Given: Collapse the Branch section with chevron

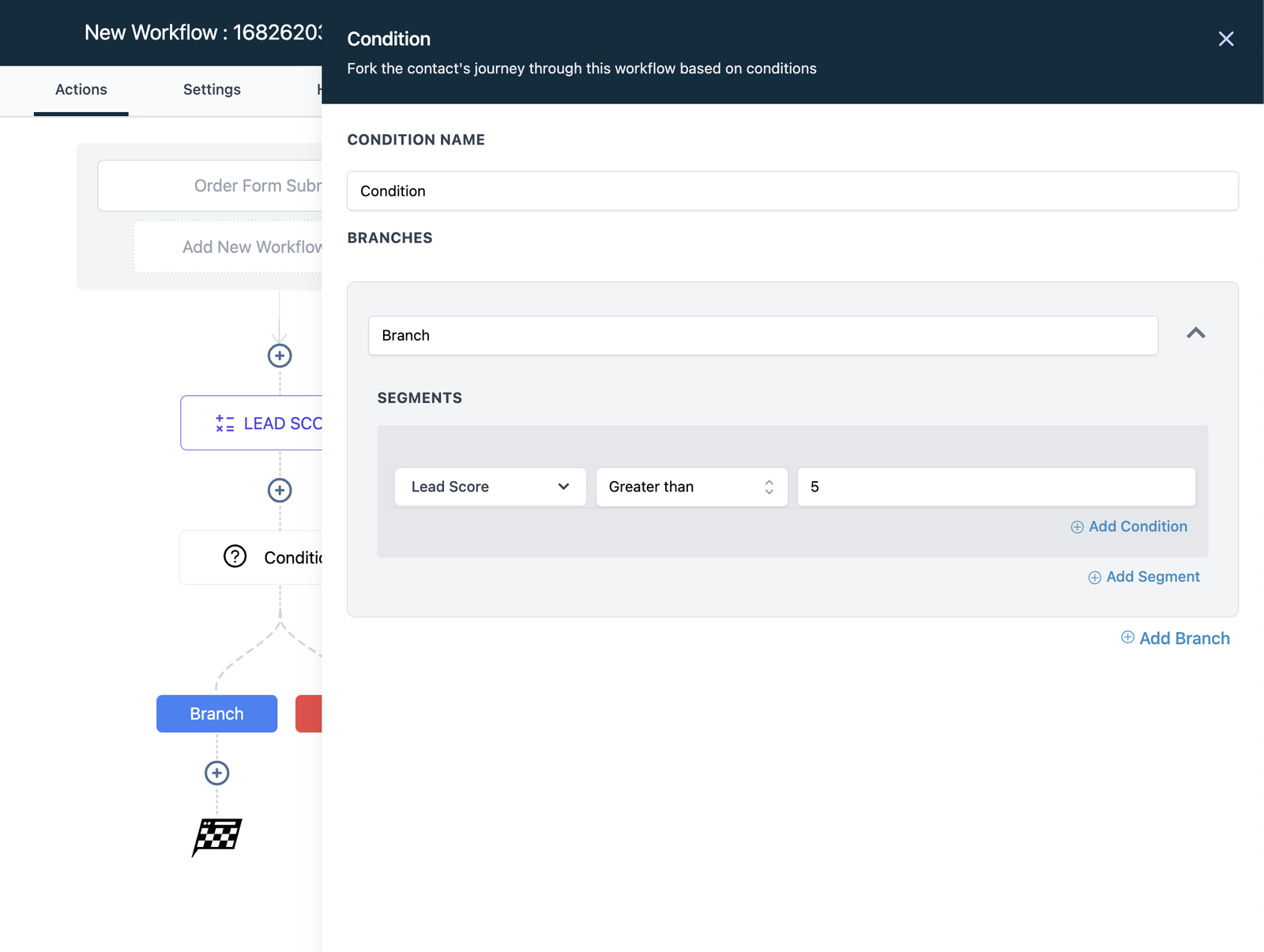Looking at the screenshot, I should pos(1195,333).
